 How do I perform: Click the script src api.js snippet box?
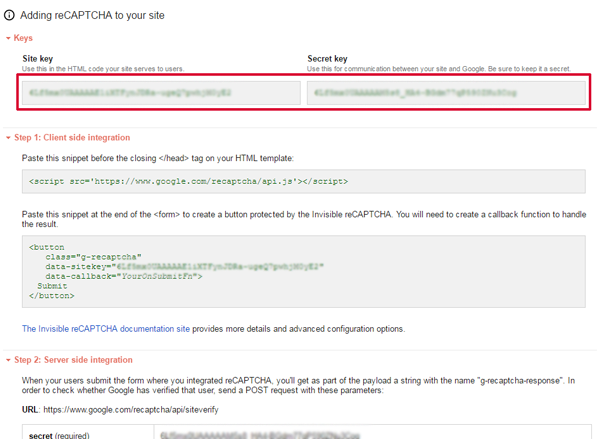tap(304, 182)
